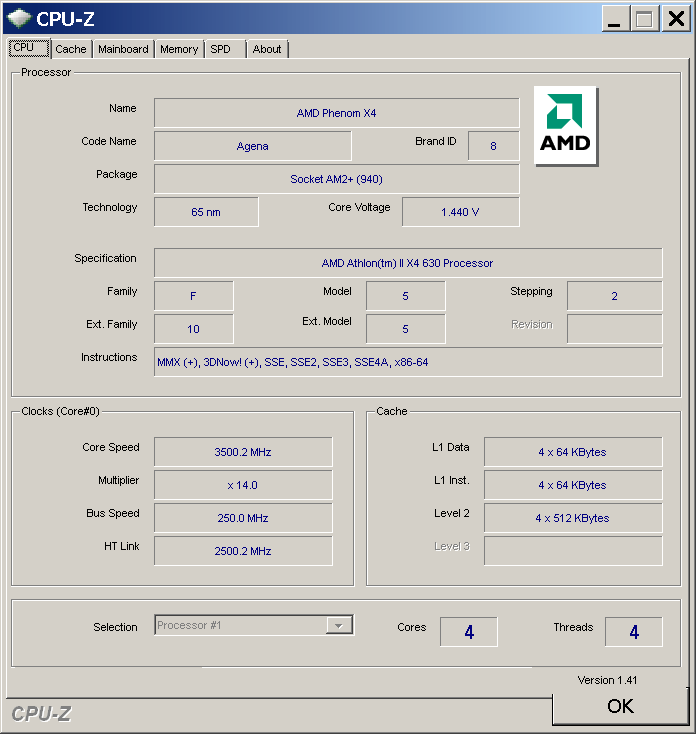Click the Package value Socket AM2+ (940)
The image size is (696, 734).
[337, 179]
